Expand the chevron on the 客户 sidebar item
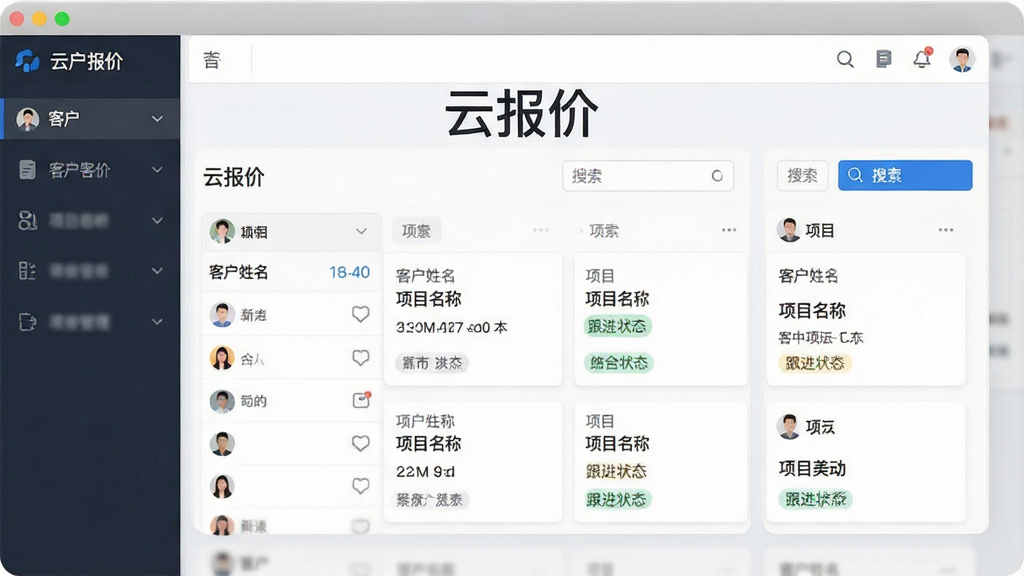This screenshot has height=576, width=1024. [x=157, y=119]
